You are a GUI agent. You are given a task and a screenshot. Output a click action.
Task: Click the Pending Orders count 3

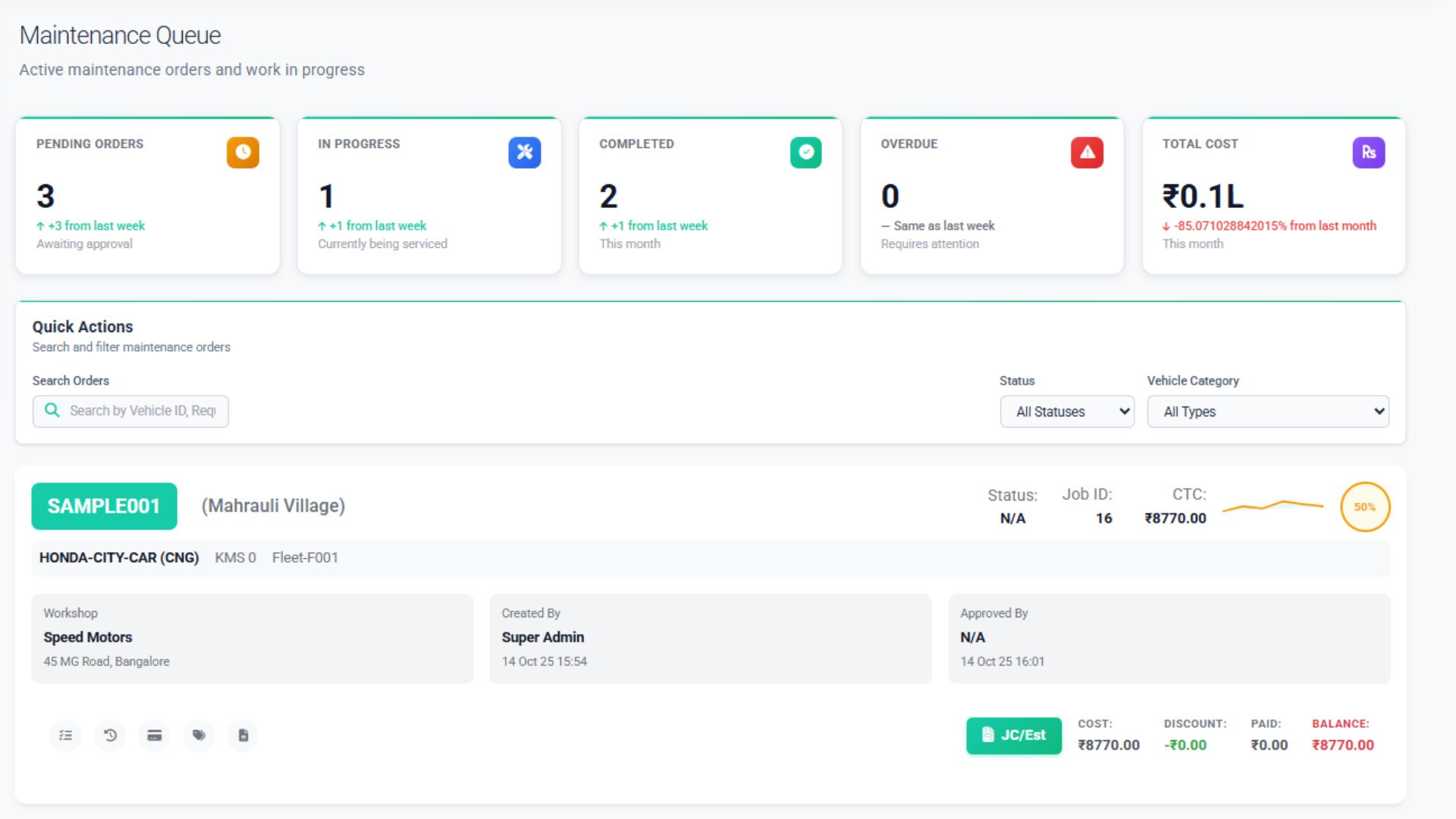coord(45,196)
